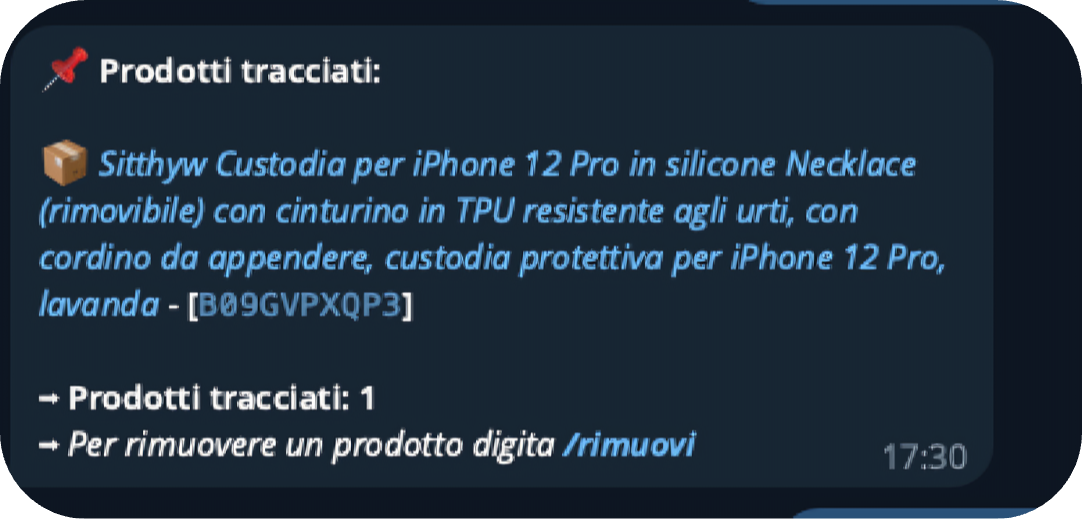
Task: Click the bold "Prodotti tracciati:" header text
Action: (x=240, y=70)
